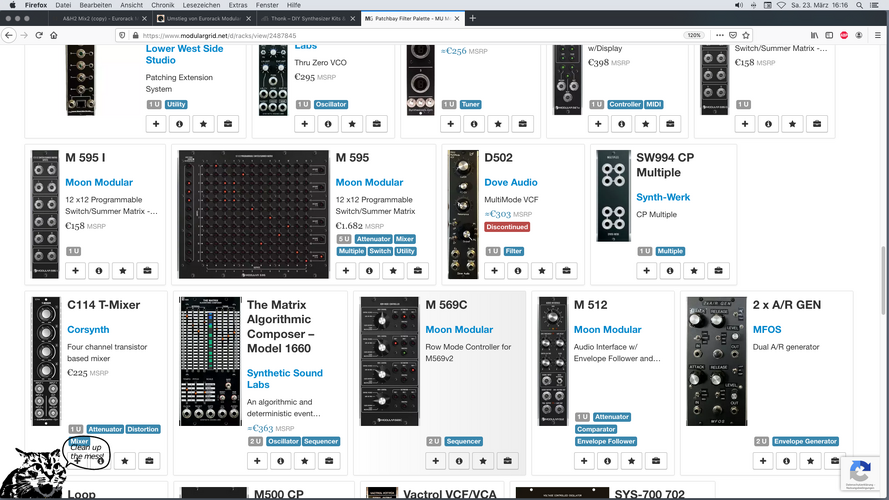Screen dimensions: 889x500
Task: Click briefcase icon on The Matrix card
Action: 329,461
